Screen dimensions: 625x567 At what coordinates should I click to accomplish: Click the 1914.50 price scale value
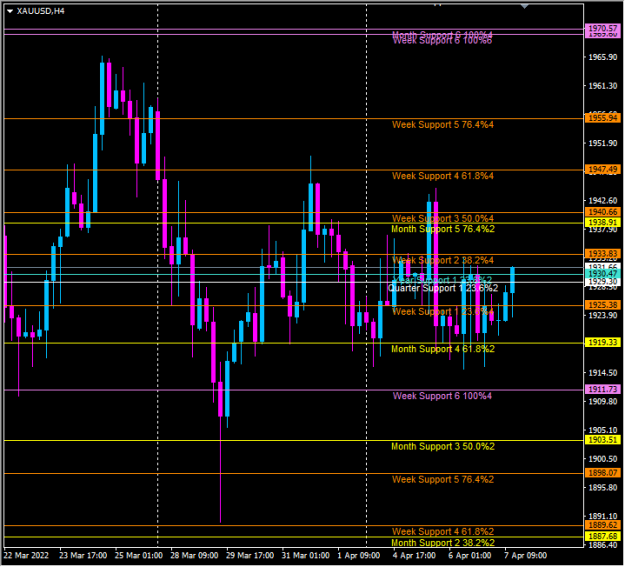[x=603, y=373]
